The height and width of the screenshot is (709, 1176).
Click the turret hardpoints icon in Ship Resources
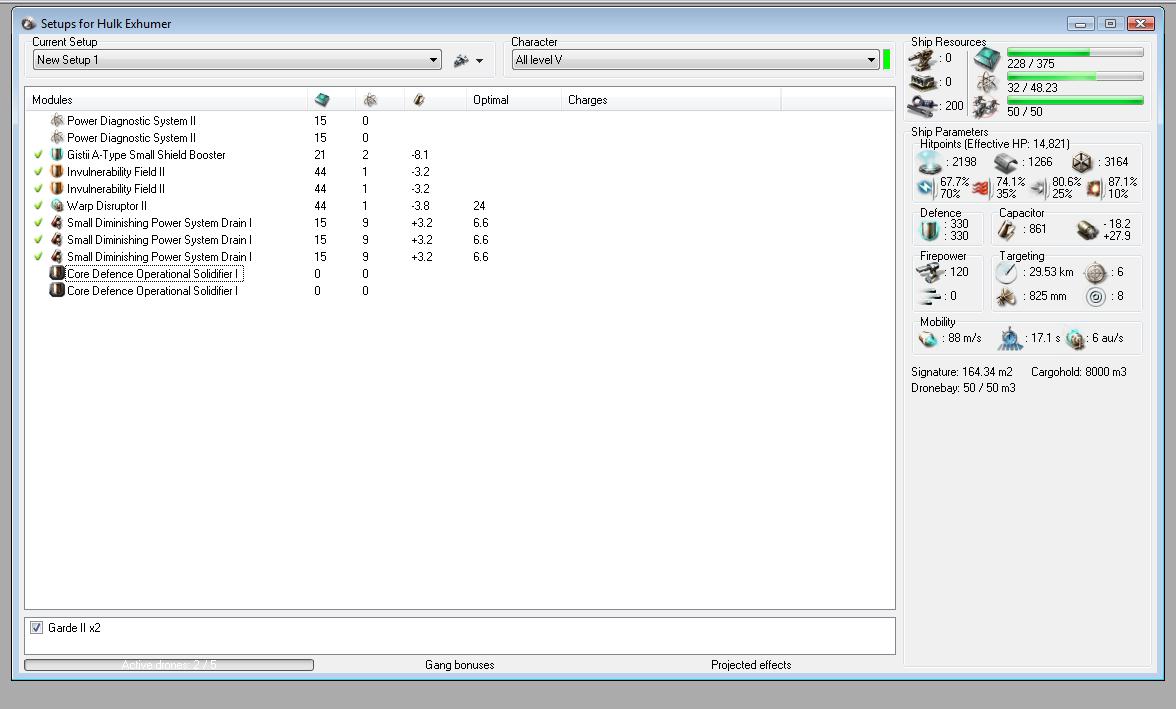(x=923, y=59)
